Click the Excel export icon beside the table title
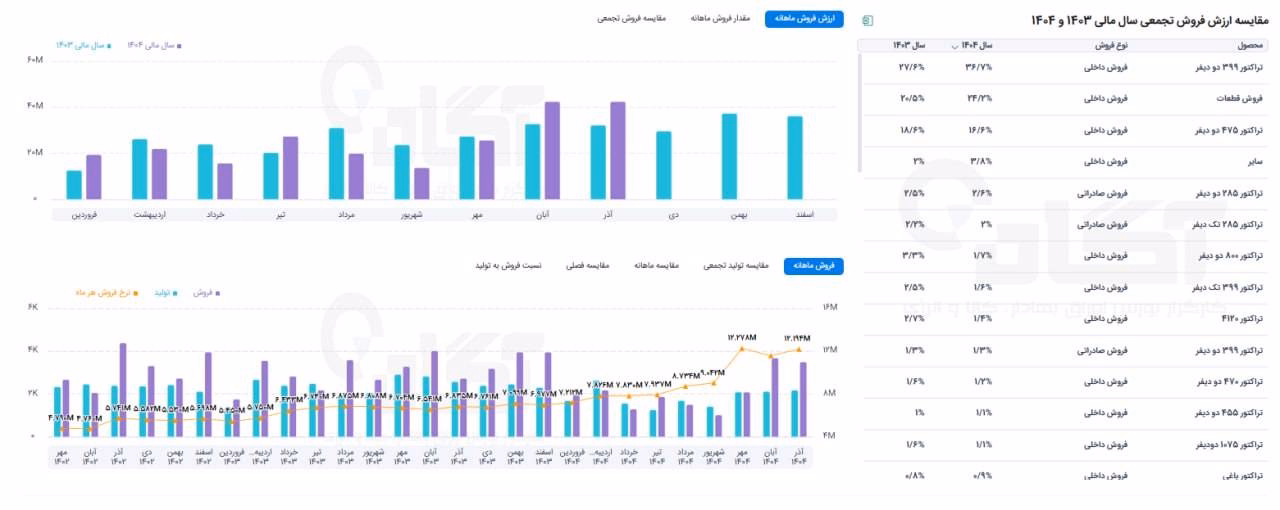The width and height of the screenshot is (1280, 510). (x=867, y=20)
